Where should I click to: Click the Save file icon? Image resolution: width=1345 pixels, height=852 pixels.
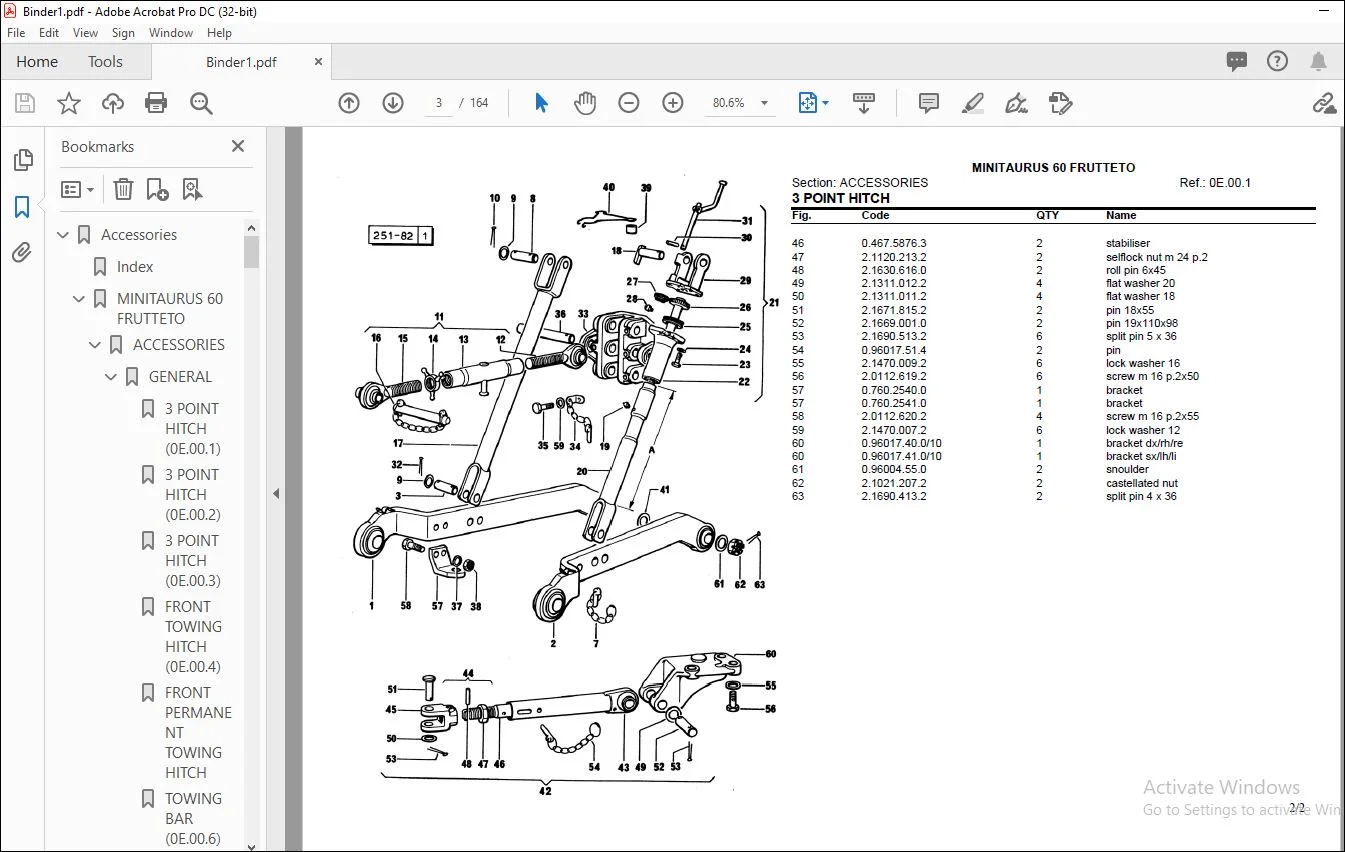pos(25,103)
